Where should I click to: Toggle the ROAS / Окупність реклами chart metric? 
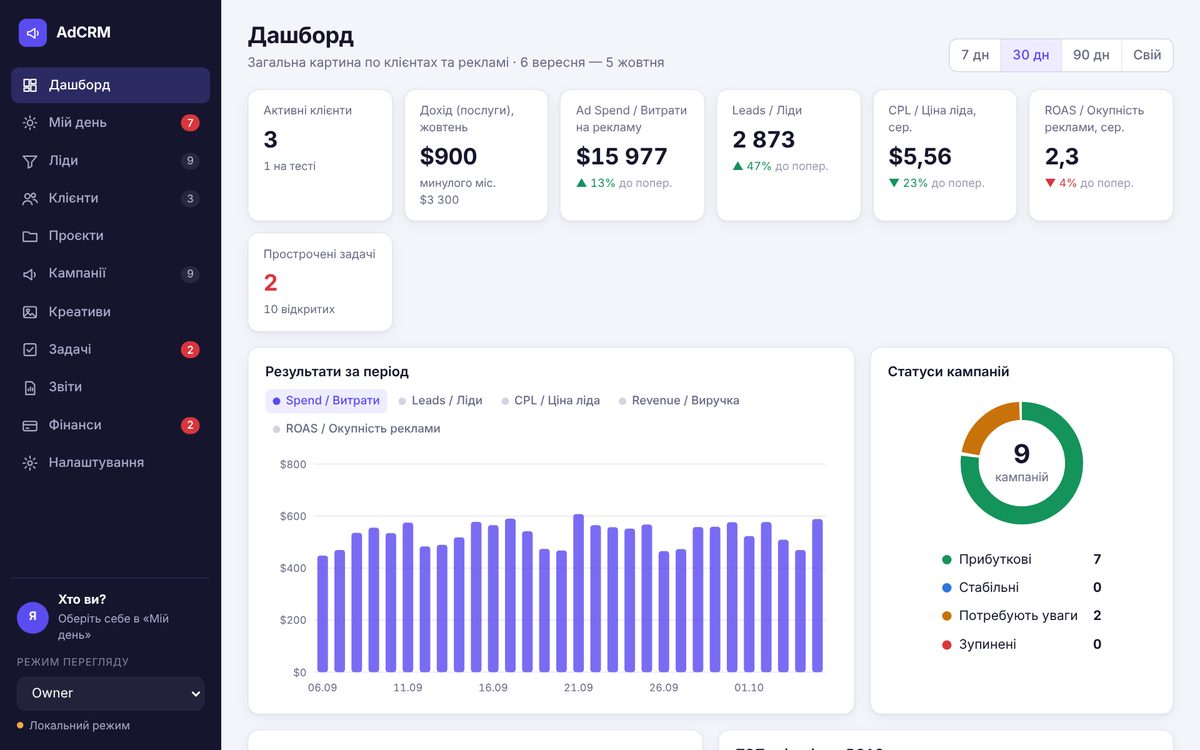tap(357, 429)
